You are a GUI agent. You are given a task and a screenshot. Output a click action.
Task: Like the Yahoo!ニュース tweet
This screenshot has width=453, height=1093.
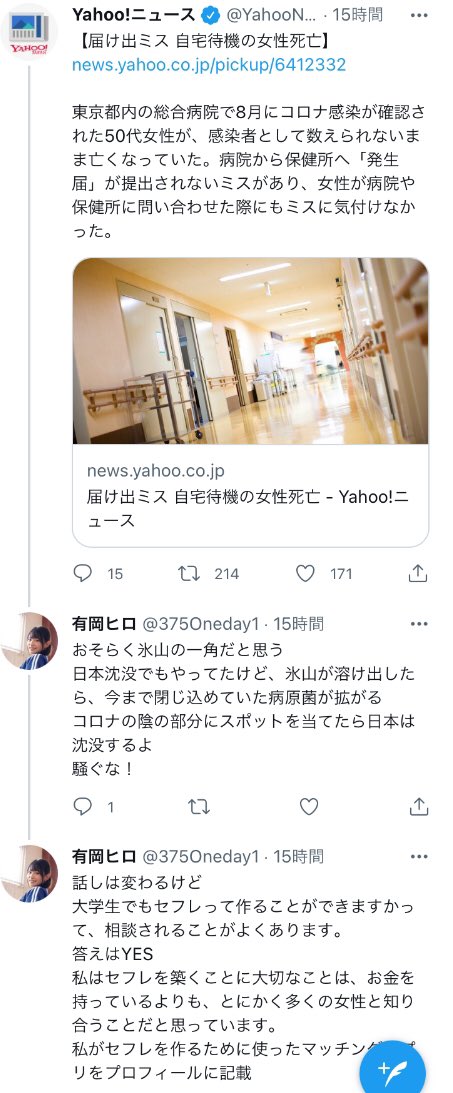(305, 574)
